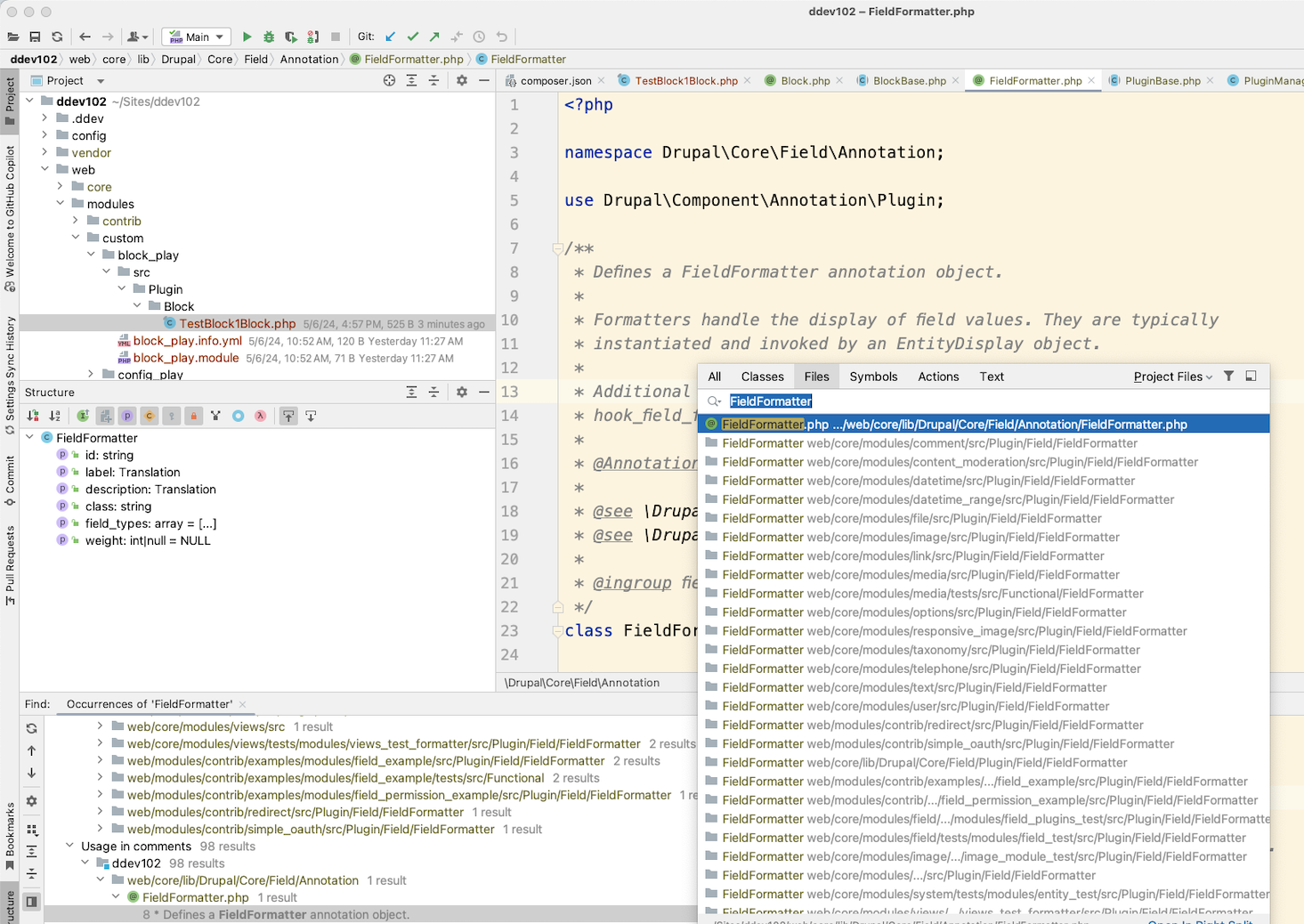Select opened file crosshair icon in Project panel
The width and height of the screenshot is (1304, 924).
[x=389, y=80]
